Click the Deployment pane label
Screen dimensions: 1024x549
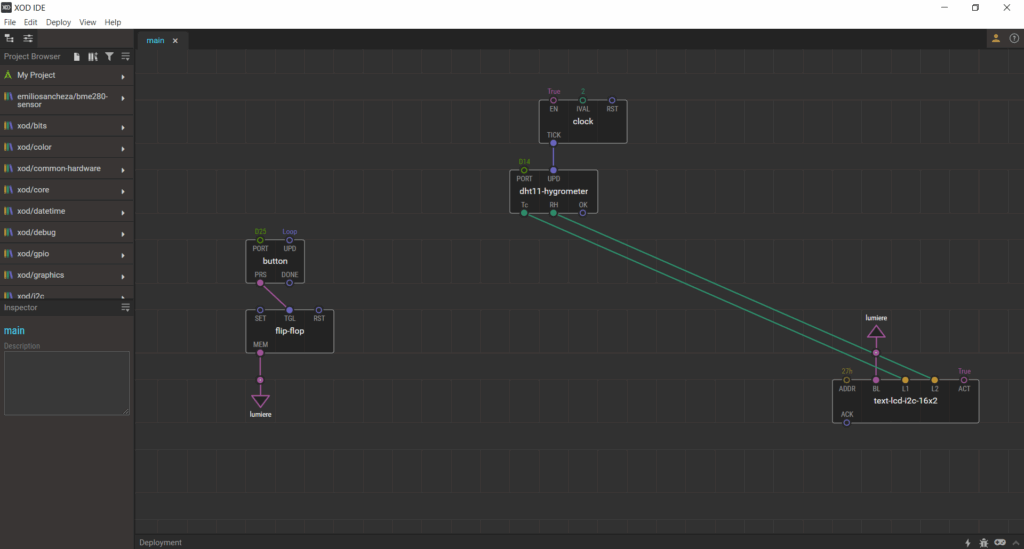click(160, 542)
